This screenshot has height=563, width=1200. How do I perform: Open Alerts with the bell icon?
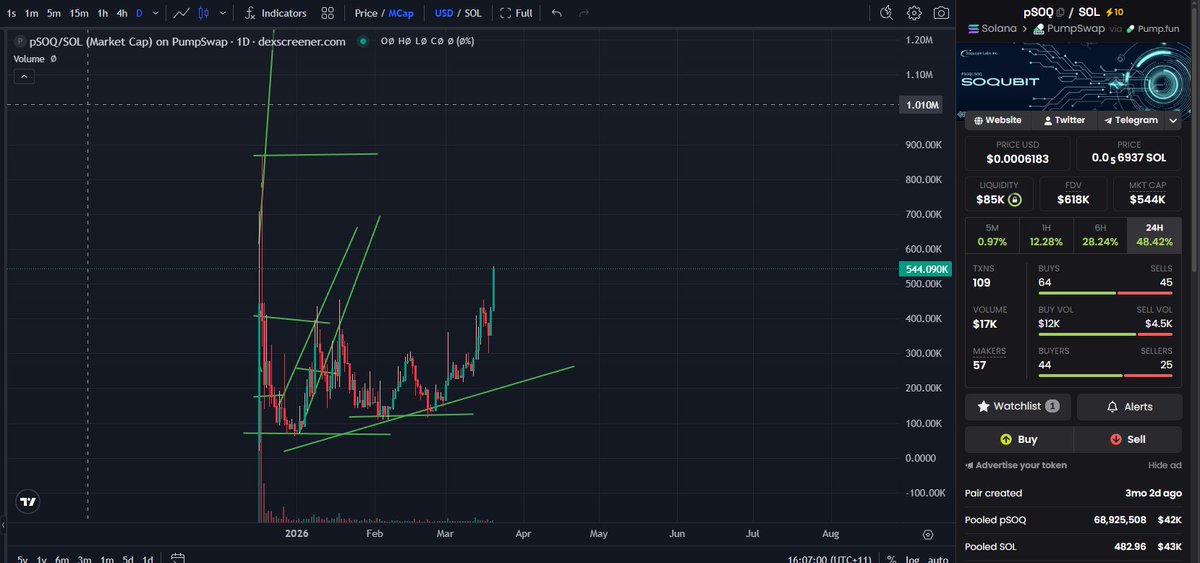point(1130,407)
